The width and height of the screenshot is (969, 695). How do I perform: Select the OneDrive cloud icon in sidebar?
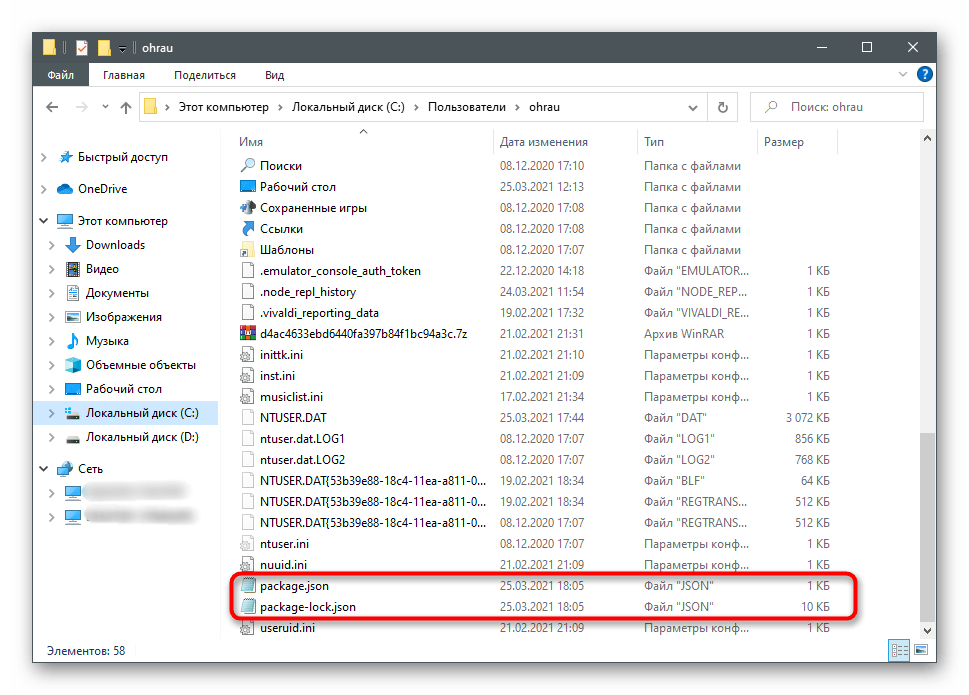click(66, 189)
